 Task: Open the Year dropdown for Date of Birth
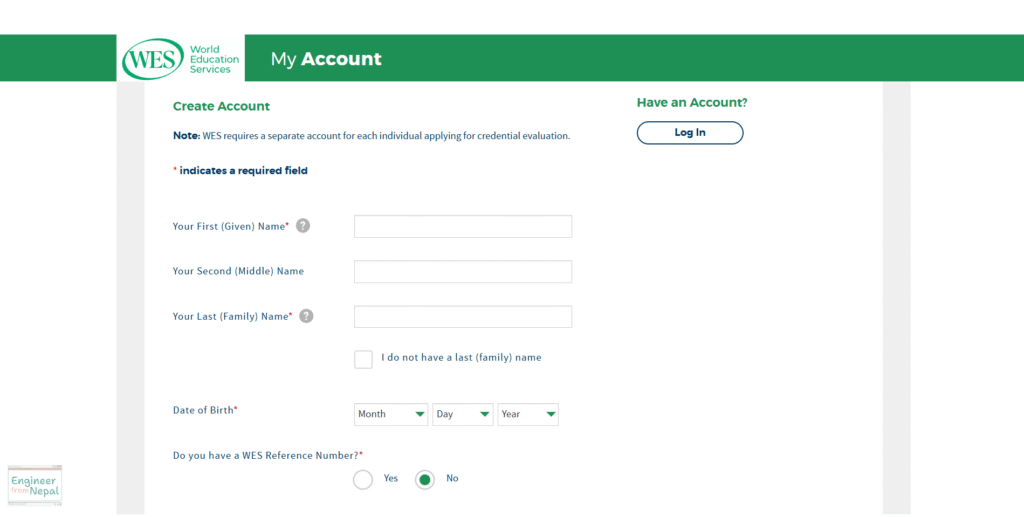(x=528, y=415)
